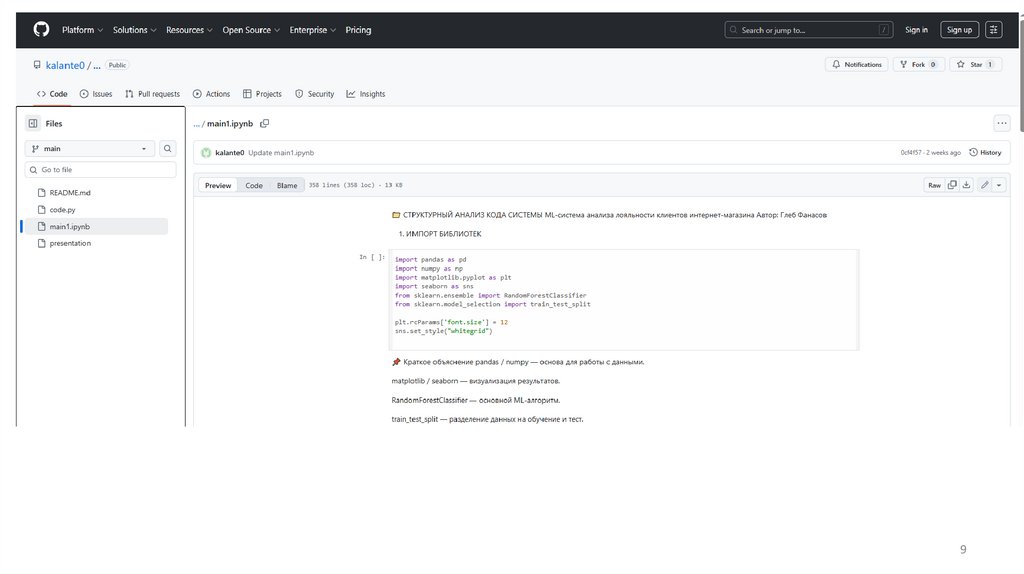
Task: Open the commit History link
Action: click(985, 153)
